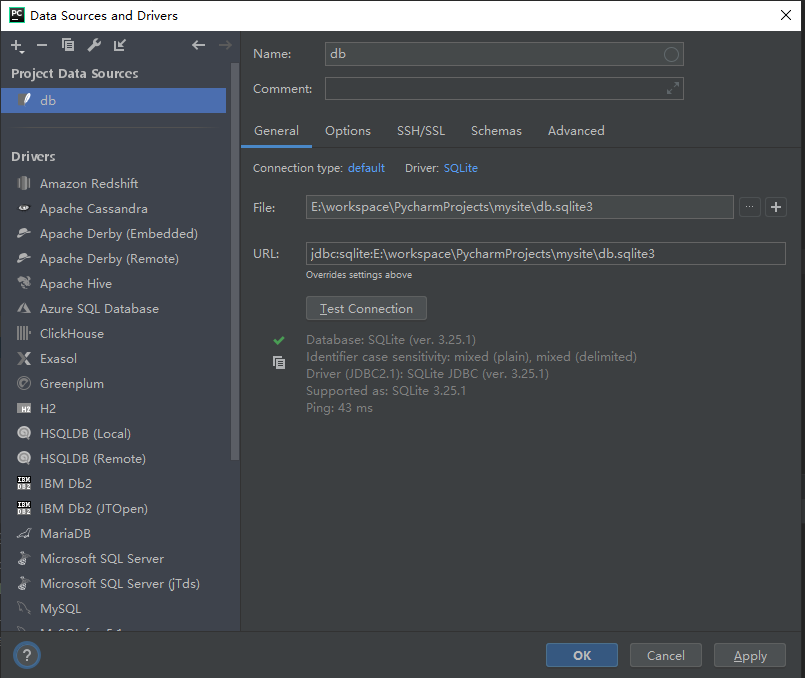Expand the Comment editor with corner icon

[x=674, y=88]
